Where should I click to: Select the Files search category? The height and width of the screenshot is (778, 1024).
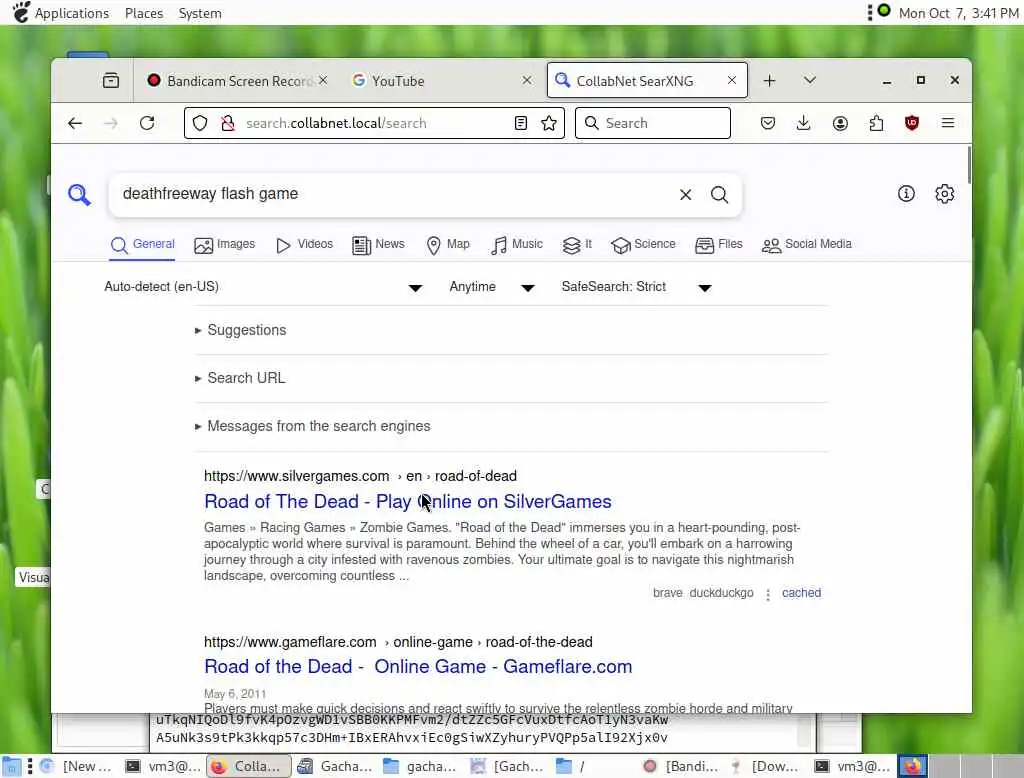pyautogui.click(x=719, y=244)
